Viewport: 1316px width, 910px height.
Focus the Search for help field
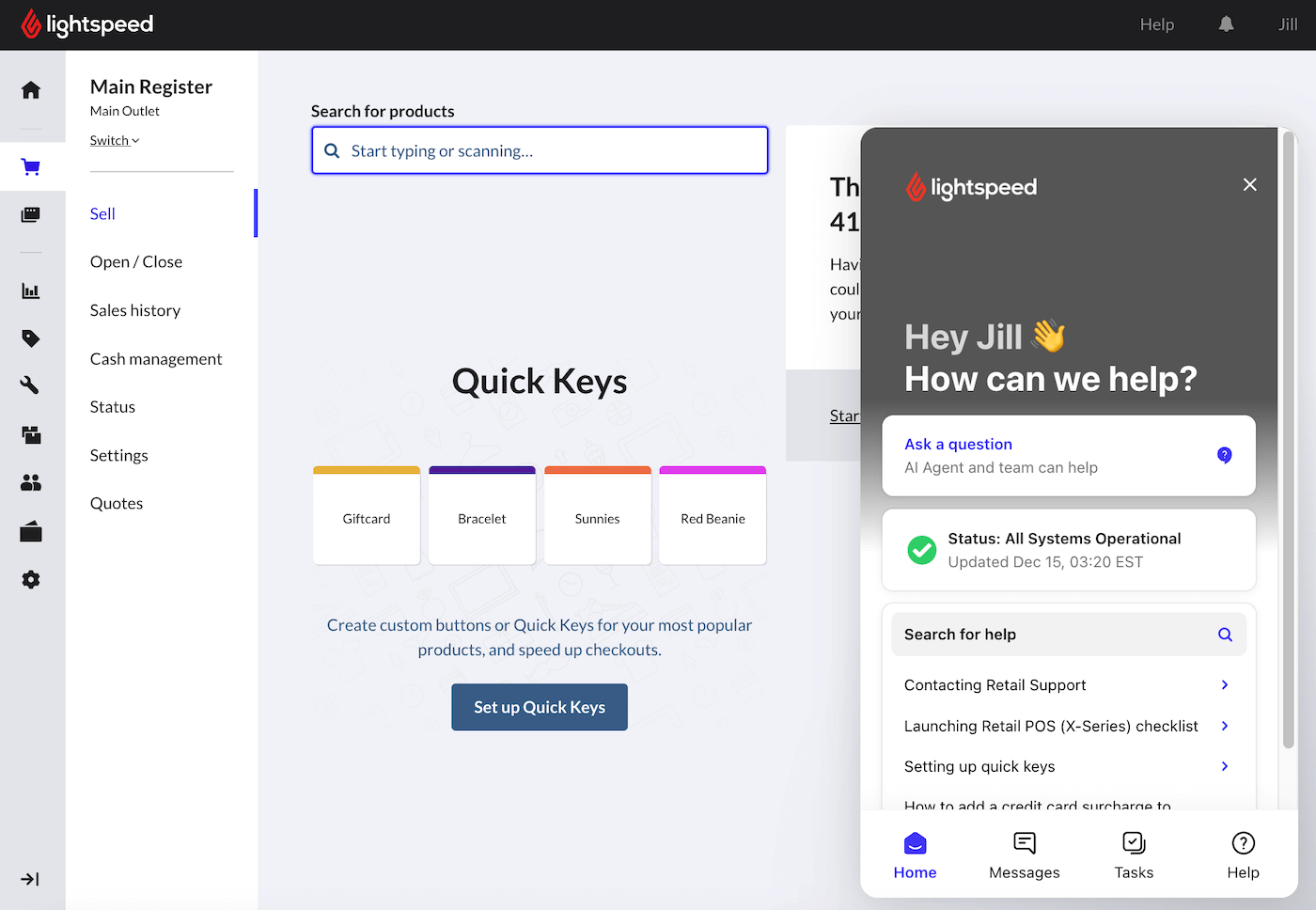click(1069, 635)
